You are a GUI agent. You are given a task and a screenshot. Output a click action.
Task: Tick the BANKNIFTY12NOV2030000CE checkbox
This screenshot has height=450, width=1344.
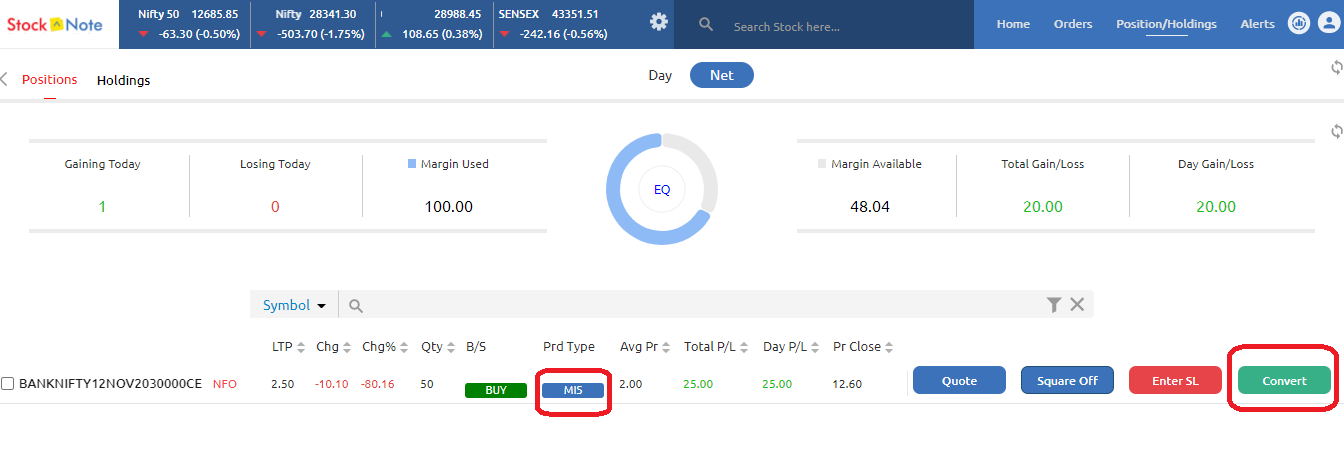tap(8, 383)
